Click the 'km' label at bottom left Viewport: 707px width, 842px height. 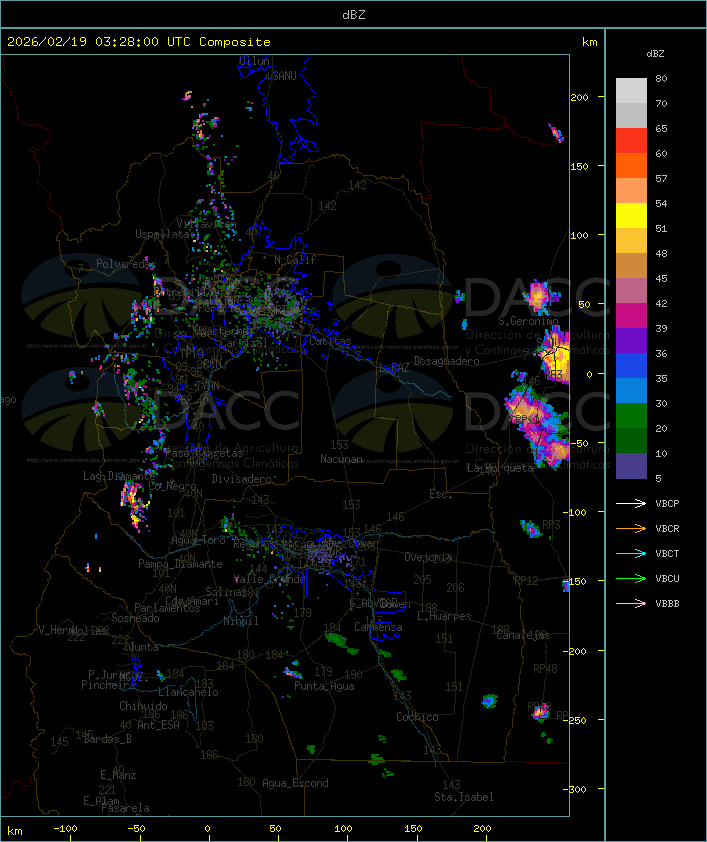coord(15,831)
